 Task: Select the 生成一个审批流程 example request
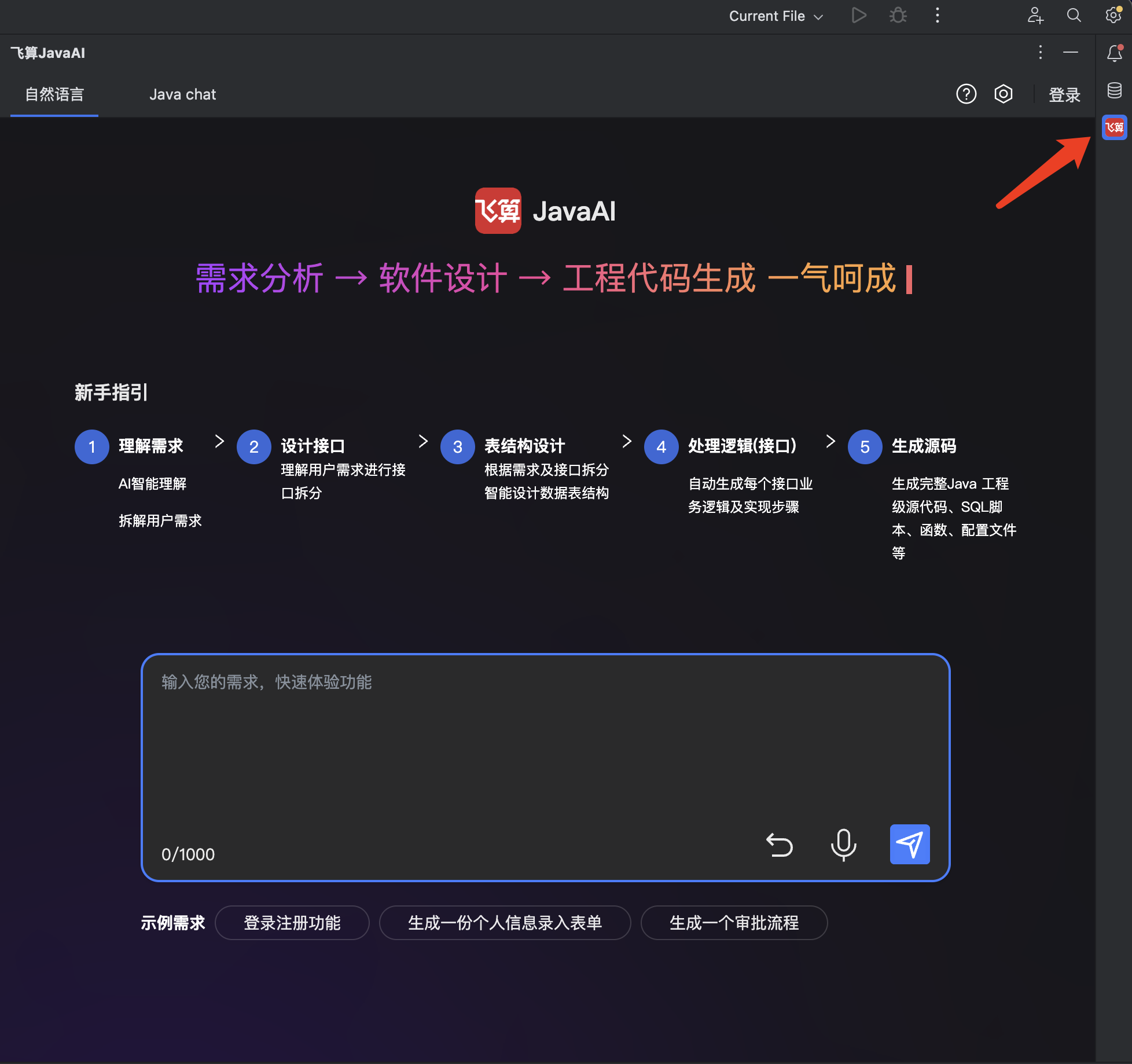coord(734,923)
